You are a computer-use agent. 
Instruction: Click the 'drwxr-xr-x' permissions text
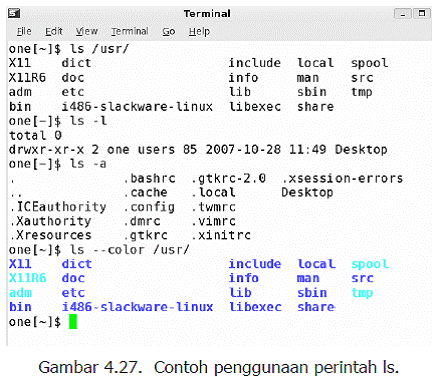click(46, 149)
